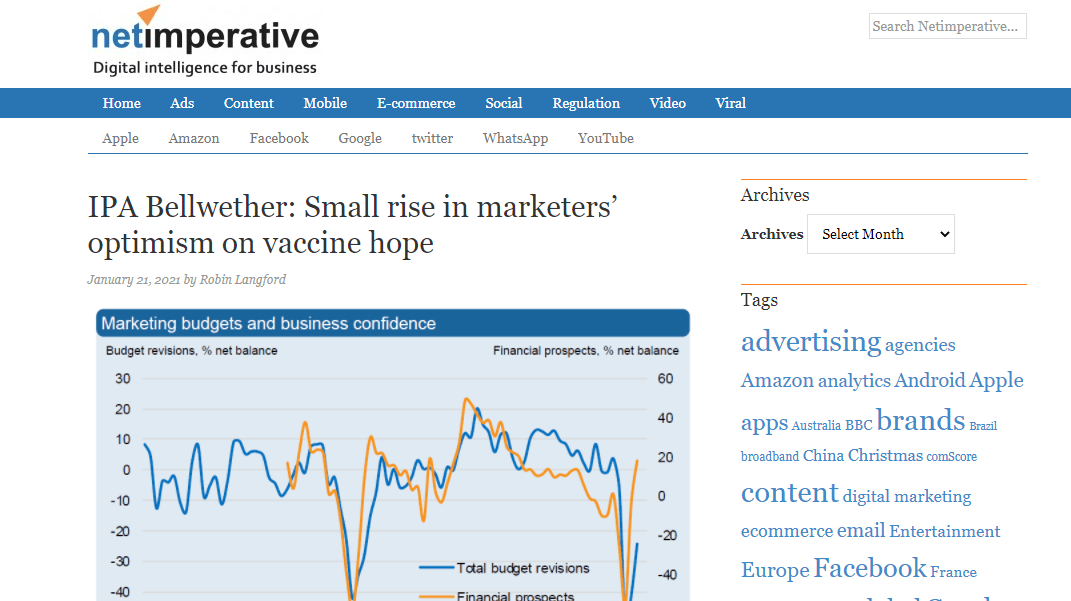Open the brands tag
This screenshot has width=1071, height=601.
coord(920,420)
